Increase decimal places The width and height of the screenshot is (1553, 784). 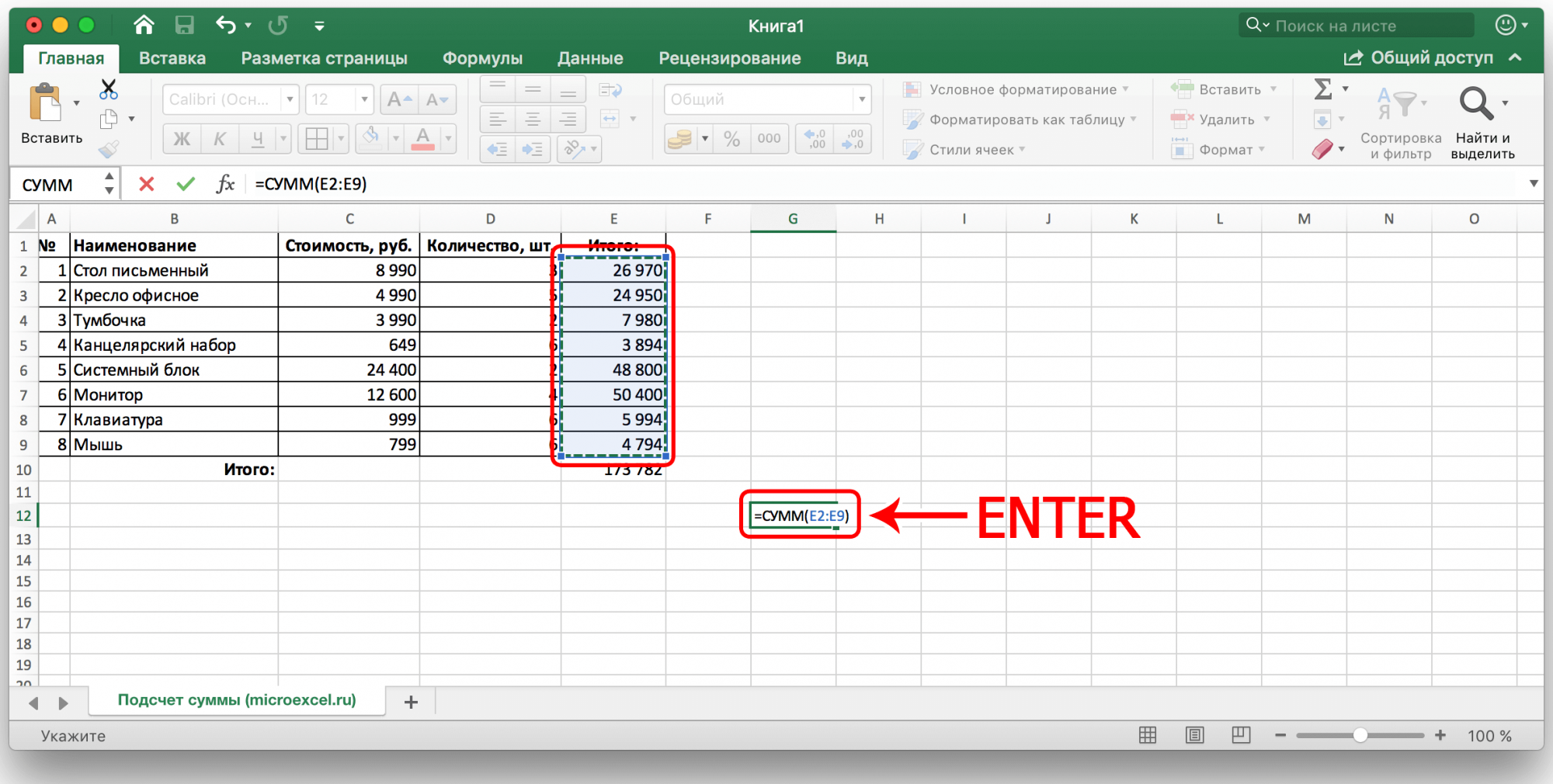(815, 139)
